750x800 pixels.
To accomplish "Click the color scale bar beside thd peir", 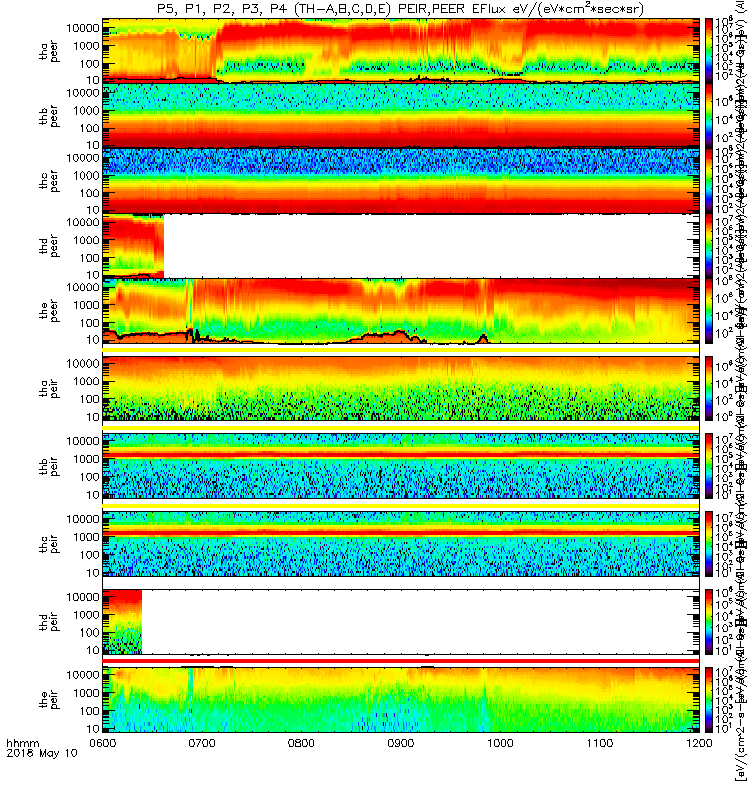I will tap(709, 622).
